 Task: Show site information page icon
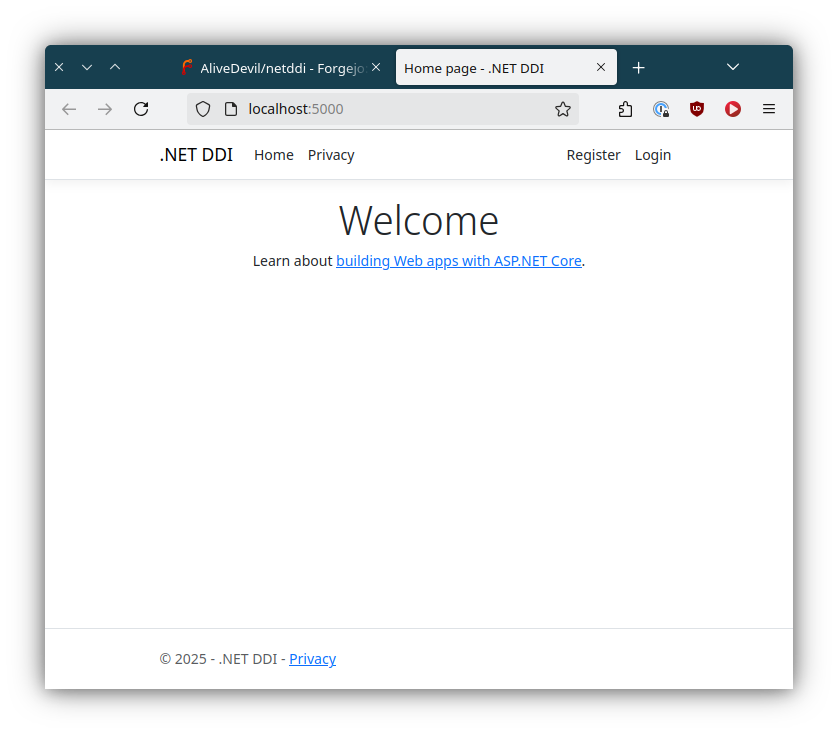[231, 109]
